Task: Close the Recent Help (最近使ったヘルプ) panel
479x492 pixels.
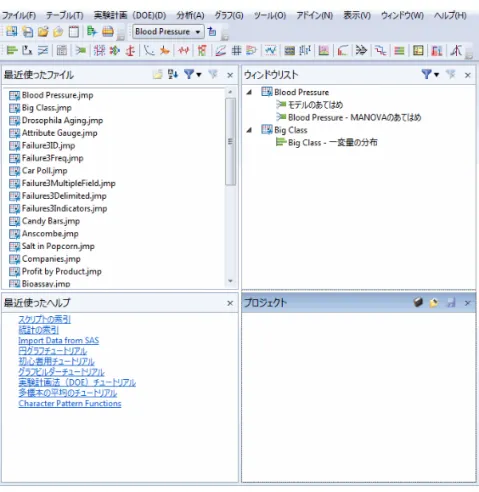Action: pyautogui.click(x=230, y=303)
